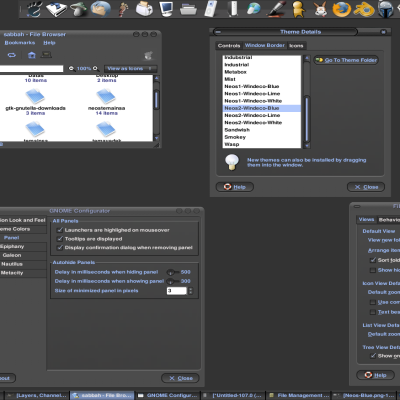Click the white iPod icon in dock
The image size is (400, 400).
click(211, 9)
